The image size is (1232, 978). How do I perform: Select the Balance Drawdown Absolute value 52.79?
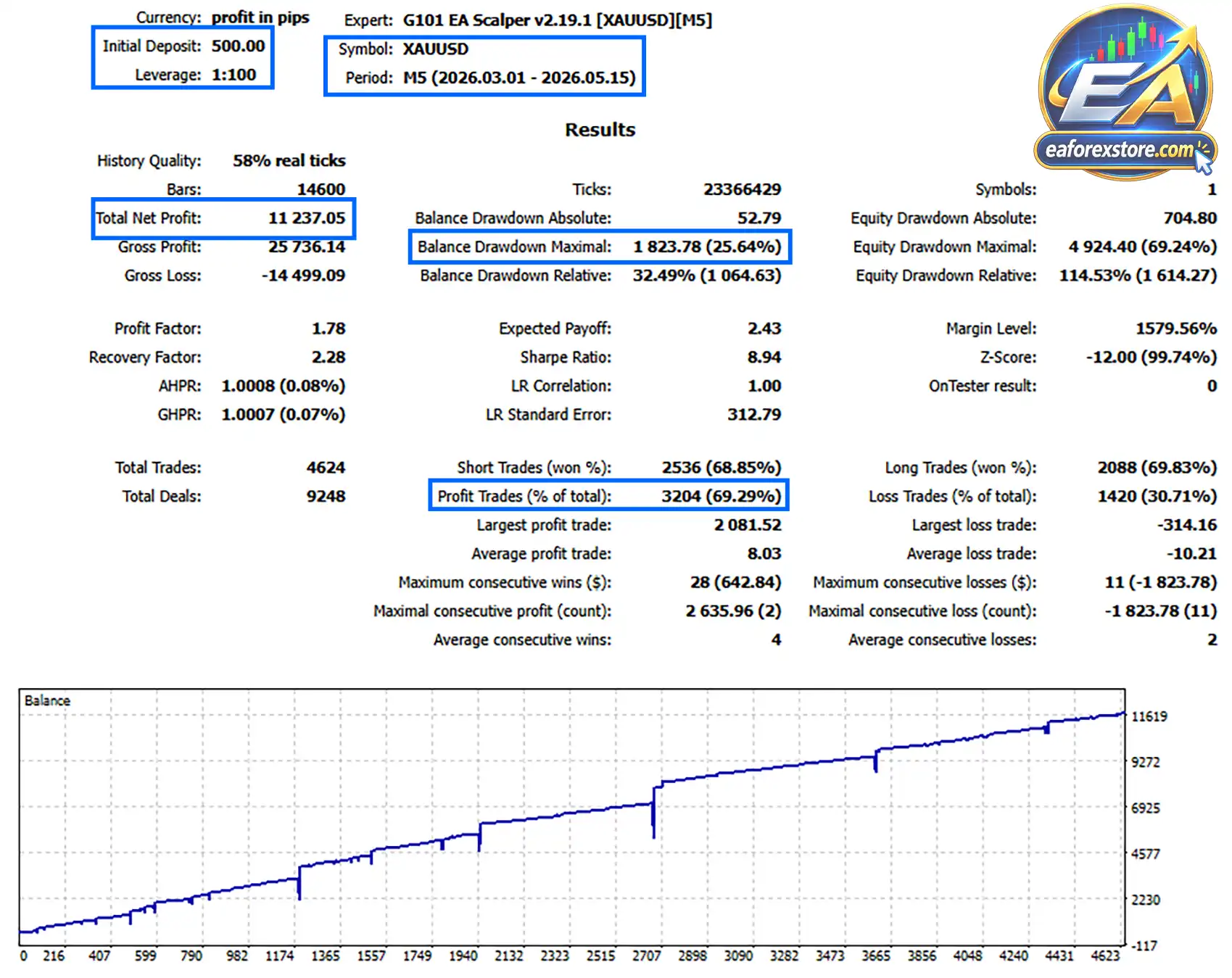(x=759, y=218)
